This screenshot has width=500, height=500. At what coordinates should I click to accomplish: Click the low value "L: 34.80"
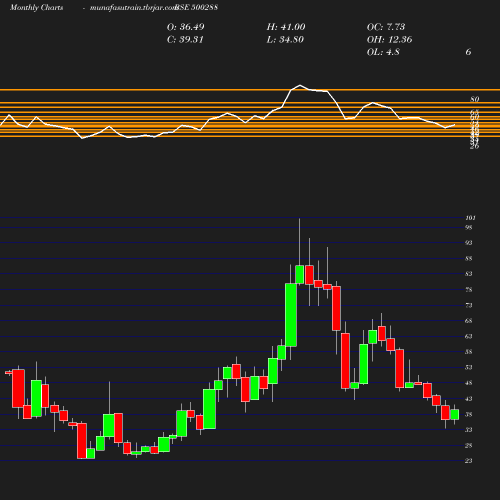285,40
